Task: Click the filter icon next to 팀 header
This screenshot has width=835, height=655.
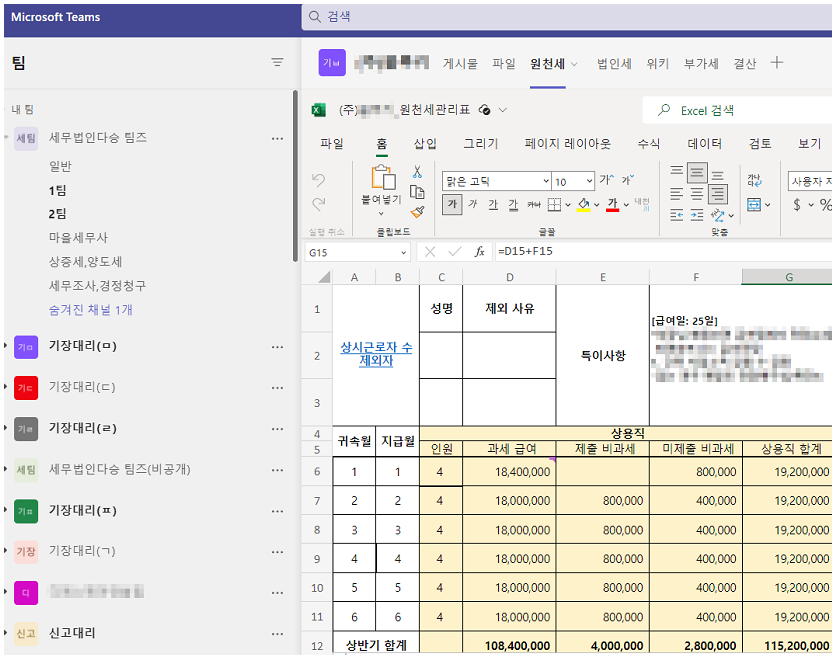Action: click(277, 62)
